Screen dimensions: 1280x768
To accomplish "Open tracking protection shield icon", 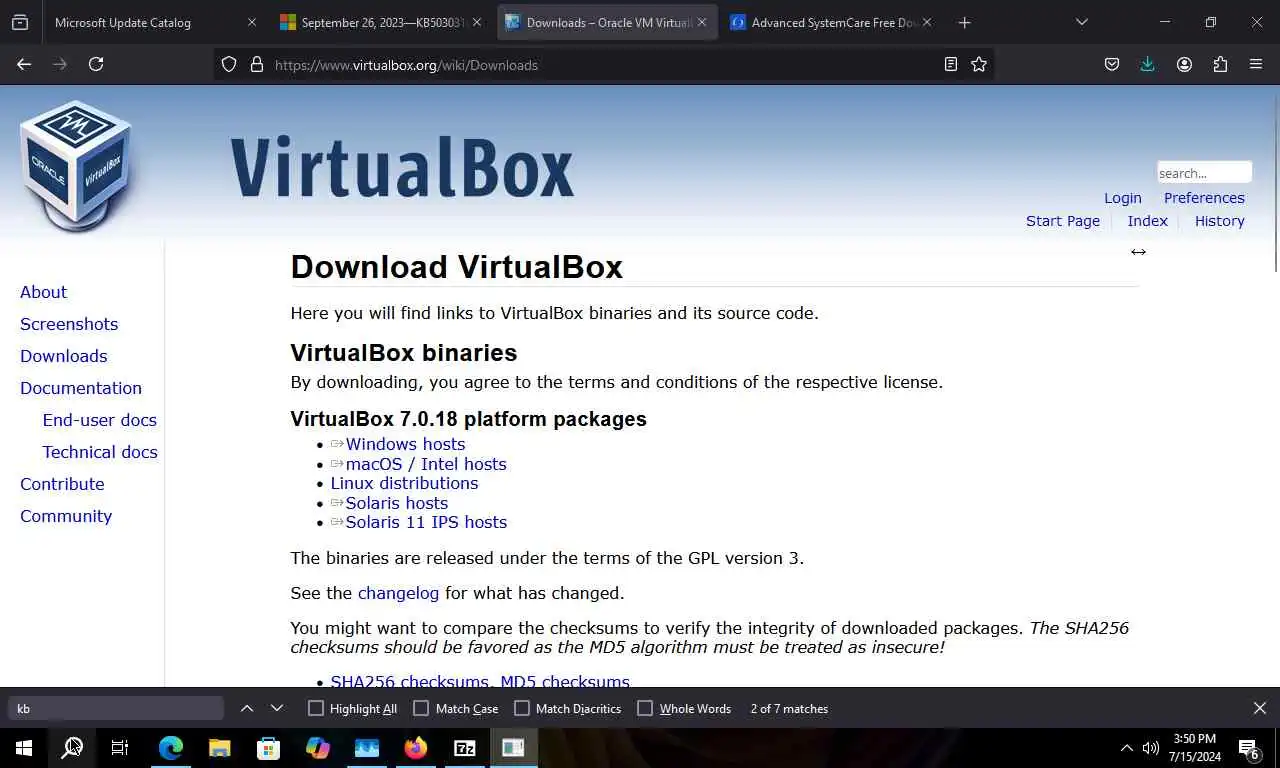I will (x=229, y=64).
